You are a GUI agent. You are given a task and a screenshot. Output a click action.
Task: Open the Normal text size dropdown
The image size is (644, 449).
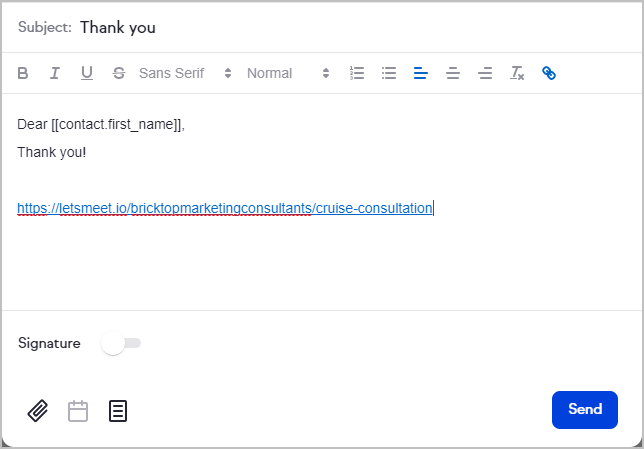coord(288,73)
